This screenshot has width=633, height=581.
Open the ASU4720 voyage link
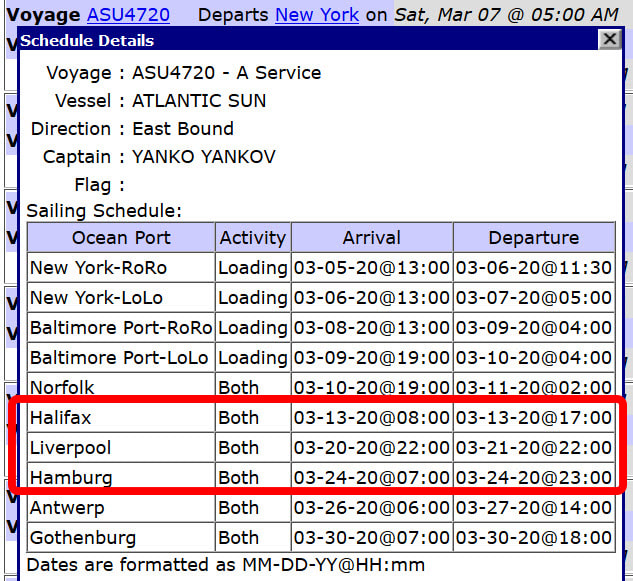pyautogui.click(x=128, y=15)
